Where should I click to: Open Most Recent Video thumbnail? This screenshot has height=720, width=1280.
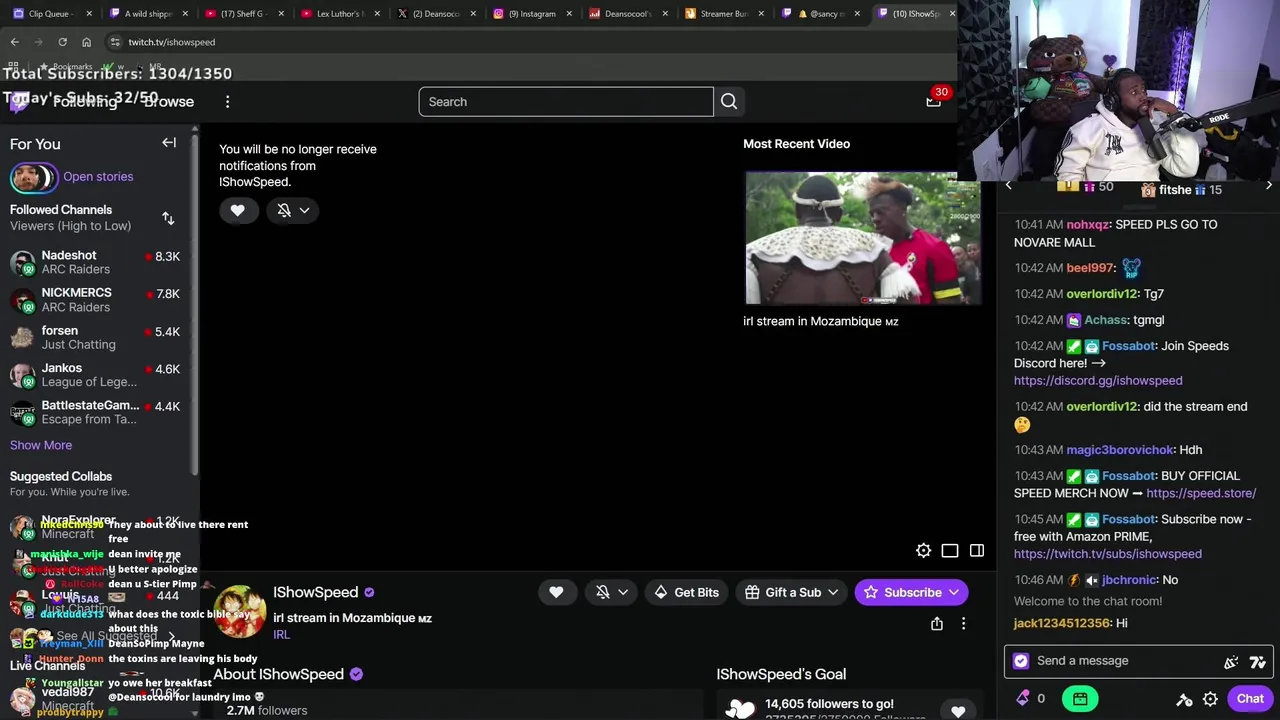point(863,238)
